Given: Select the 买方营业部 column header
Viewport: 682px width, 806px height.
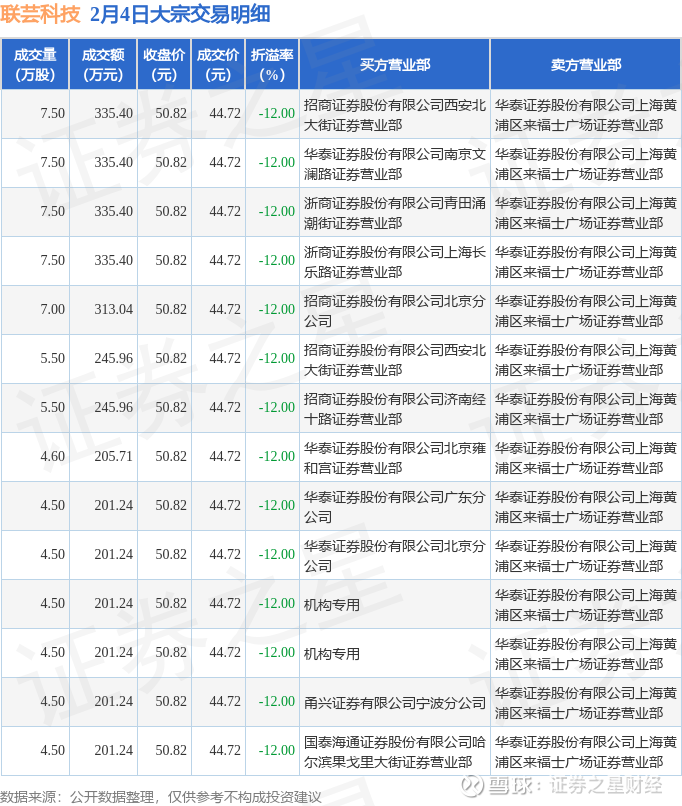Looking at the screenshot, I should [x=395, y=65].
